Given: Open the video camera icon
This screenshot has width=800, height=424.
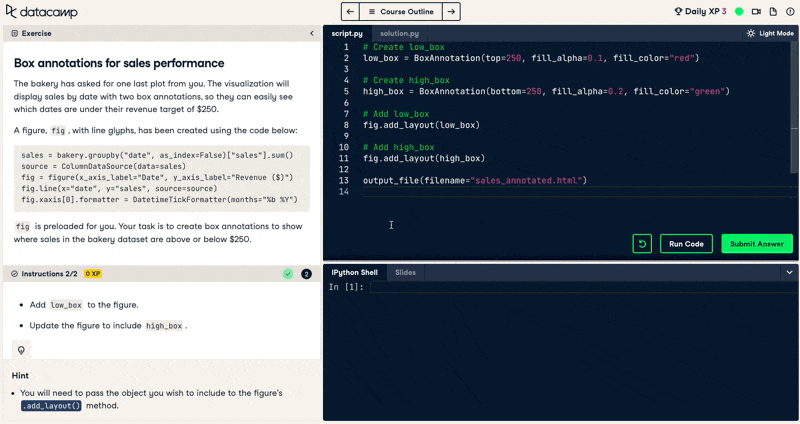Looking at the screenshot, I should [756, 11].
